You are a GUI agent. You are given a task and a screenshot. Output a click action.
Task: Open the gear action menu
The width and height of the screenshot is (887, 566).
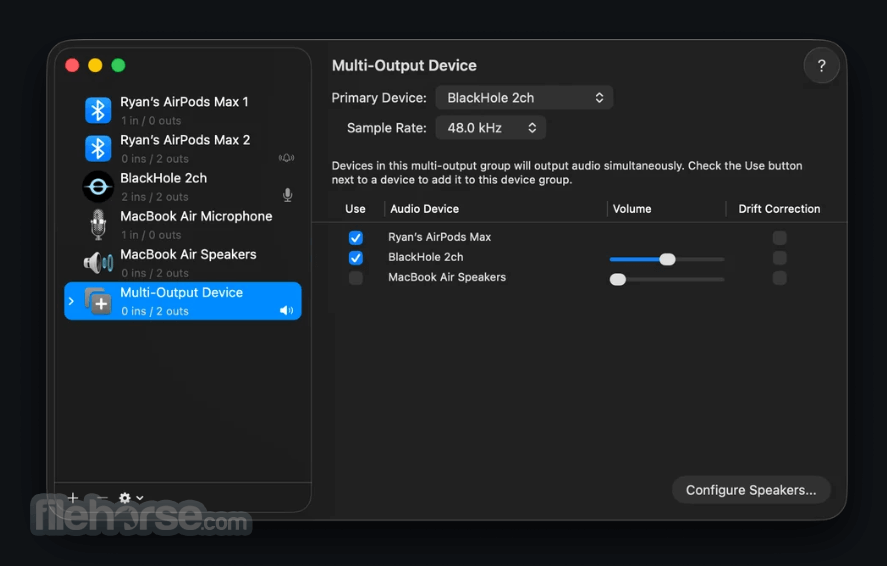point(131,498)
